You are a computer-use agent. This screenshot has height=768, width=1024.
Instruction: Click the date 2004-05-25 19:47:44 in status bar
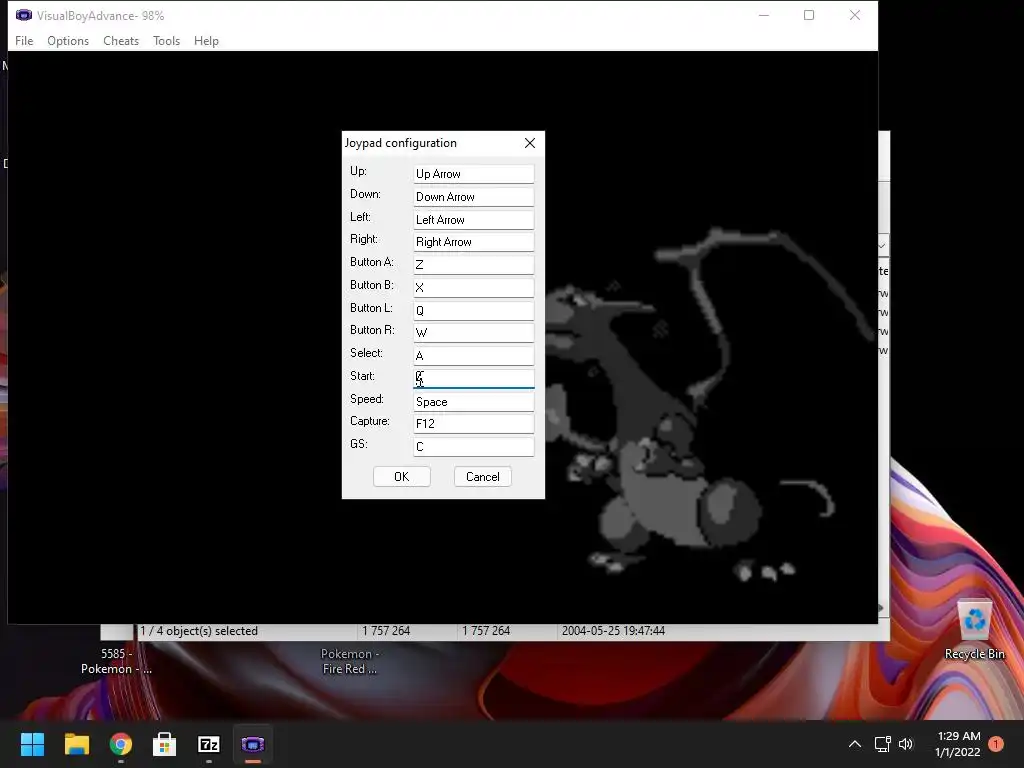613,631
